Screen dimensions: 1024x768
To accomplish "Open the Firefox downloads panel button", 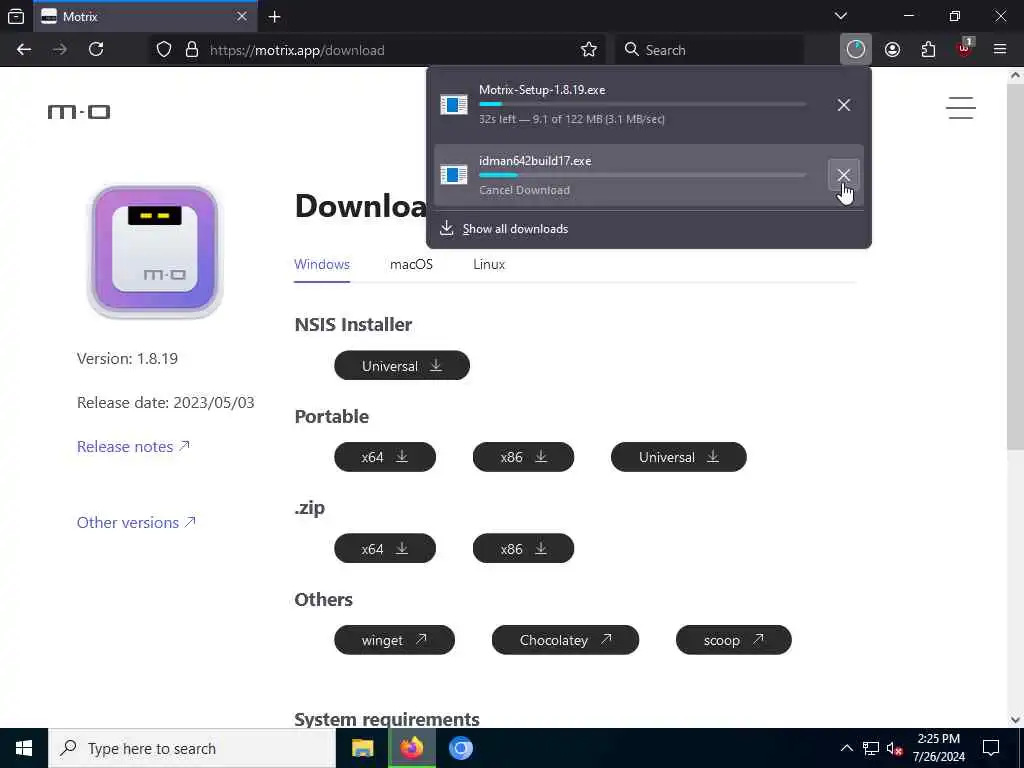I will point(856,50).
